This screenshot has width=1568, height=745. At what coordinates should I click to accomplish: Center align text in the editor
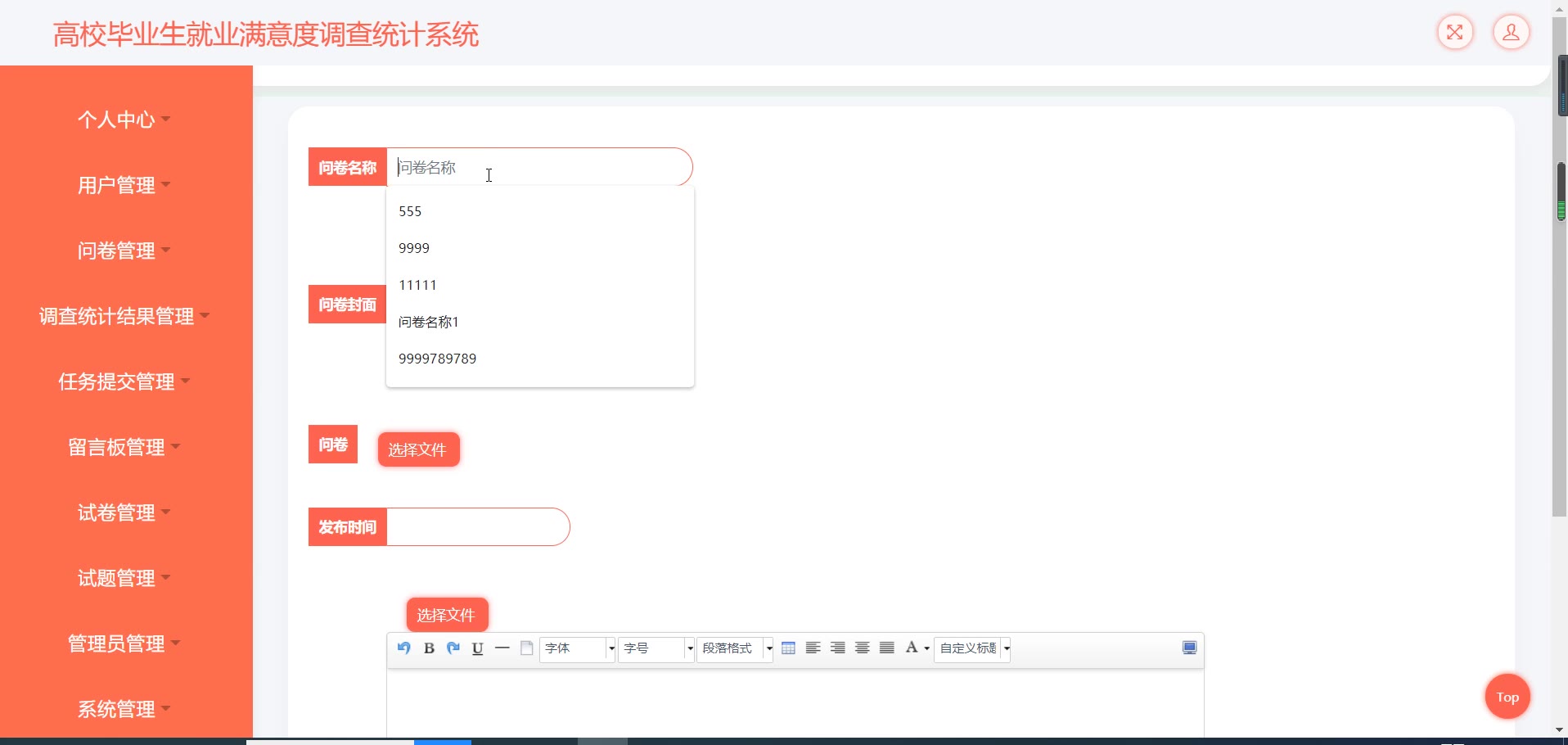(863, 648)
